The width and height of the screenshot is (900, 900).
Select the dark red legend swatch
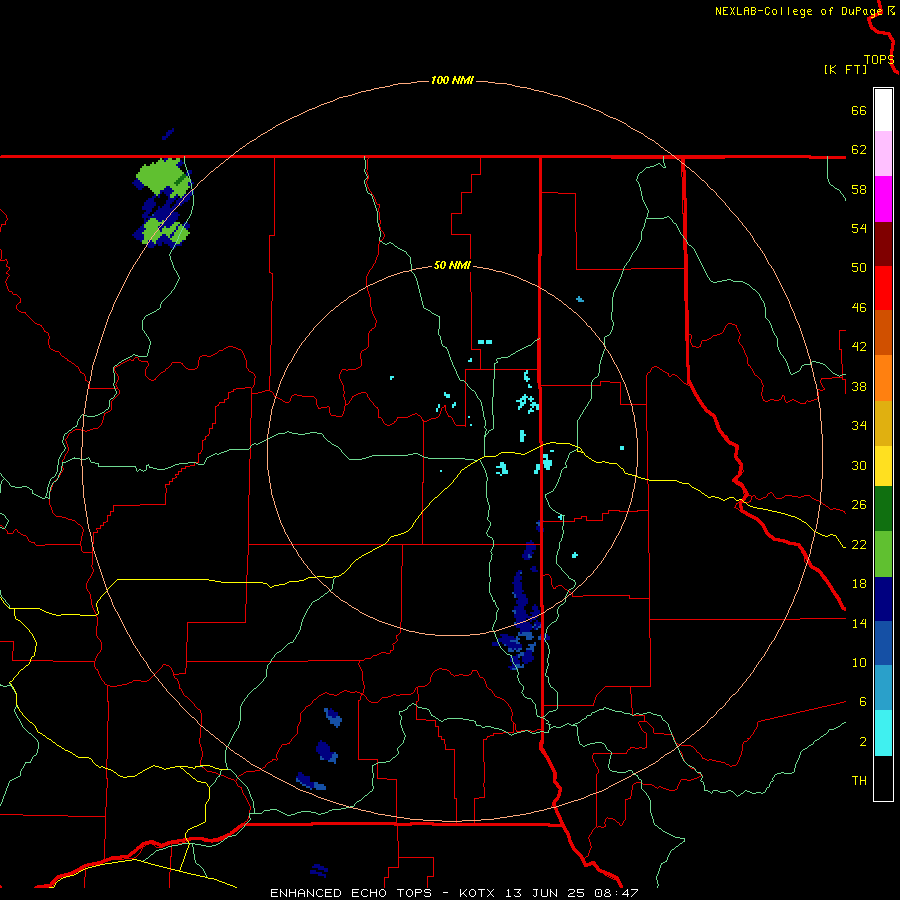coord(883,244)
